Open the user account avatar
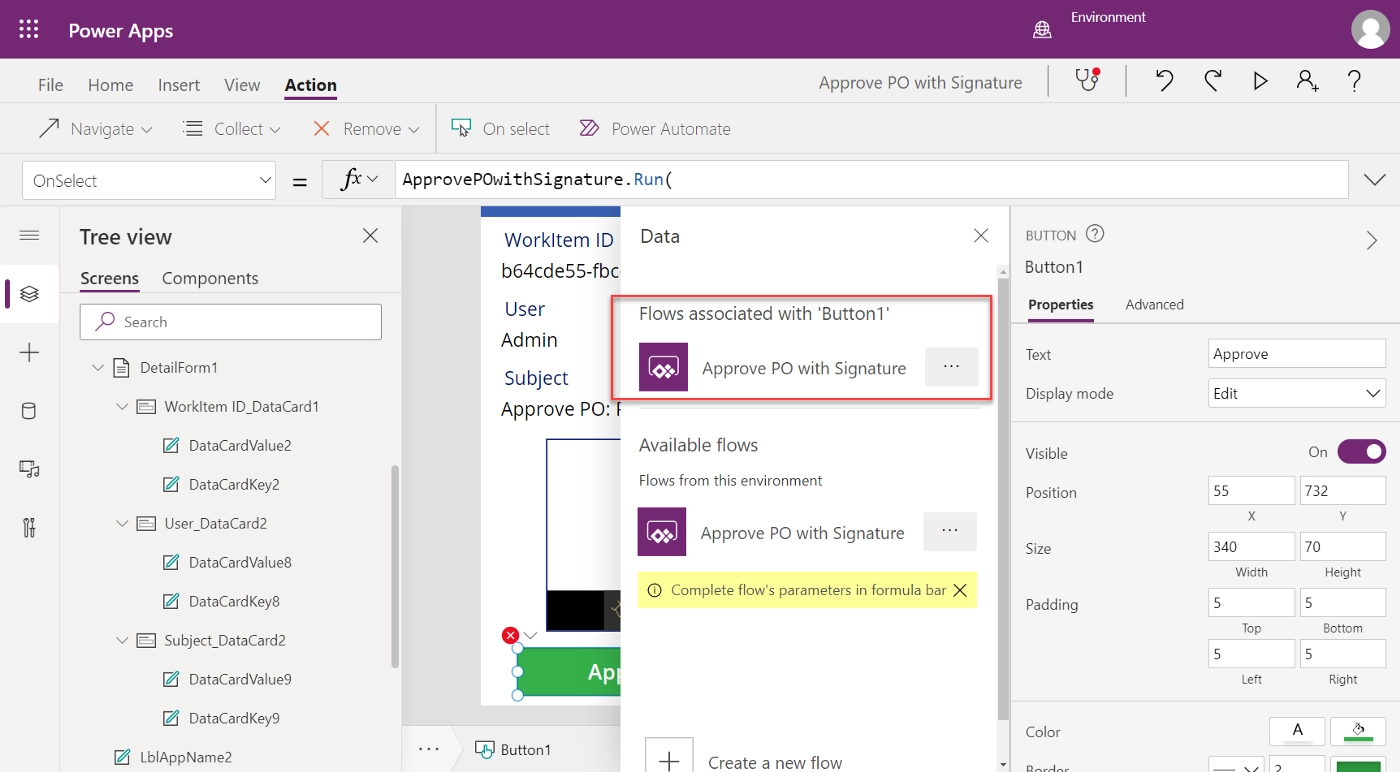This screenshot has width=1400, height=772. (x=1370, y=29)
